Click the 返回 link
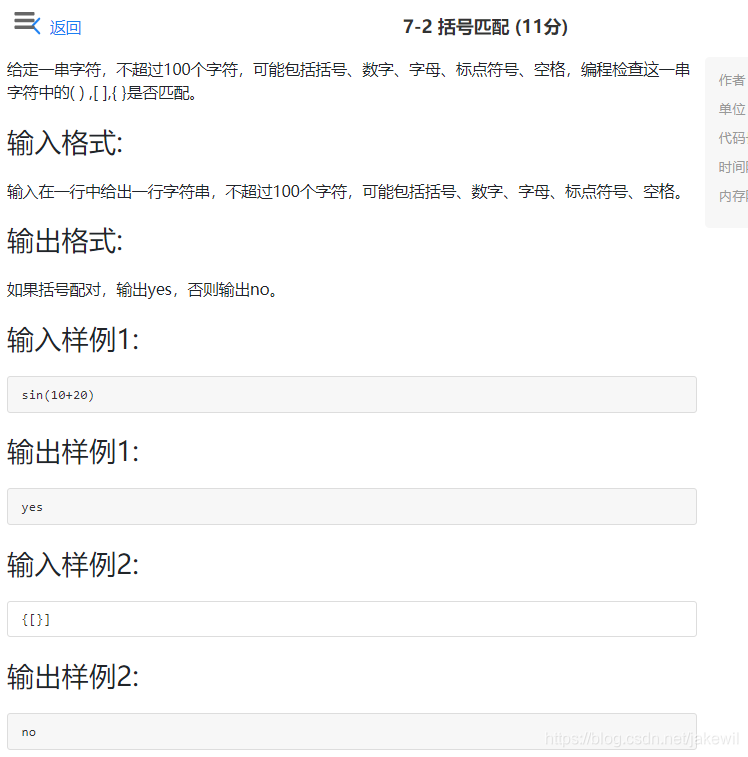748x757 pixels. click(65, 28)
